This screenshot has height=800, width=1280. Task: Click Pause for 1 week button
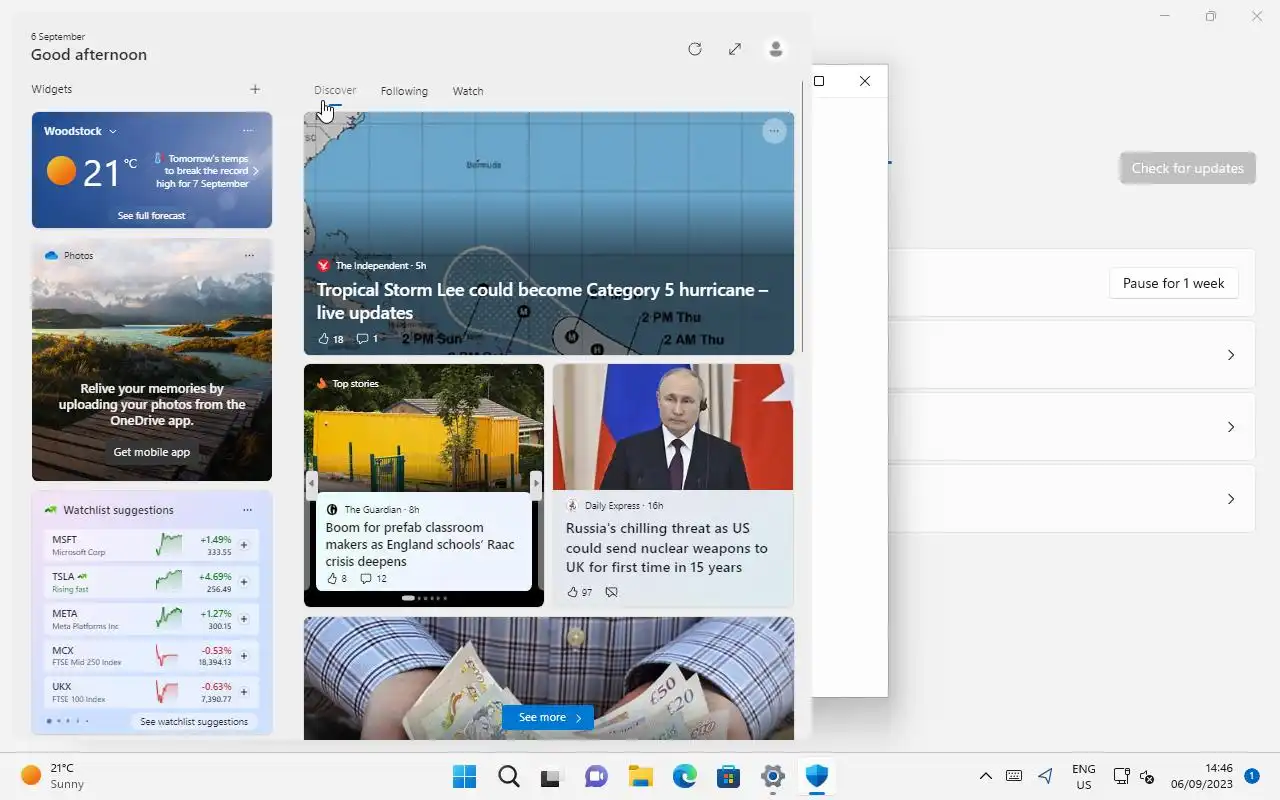pyautogui.click(x=1173, y=283)
